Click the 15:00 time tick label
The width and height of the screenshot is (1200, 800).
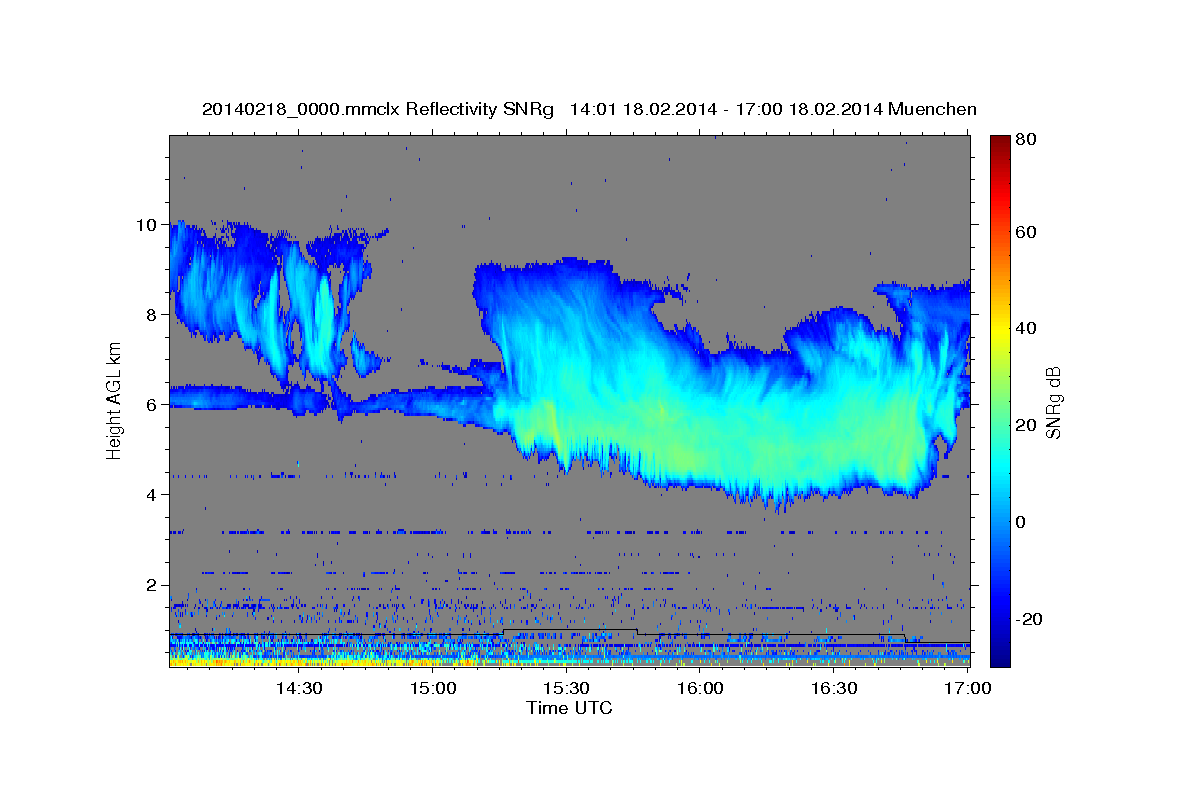pos(433,688)
